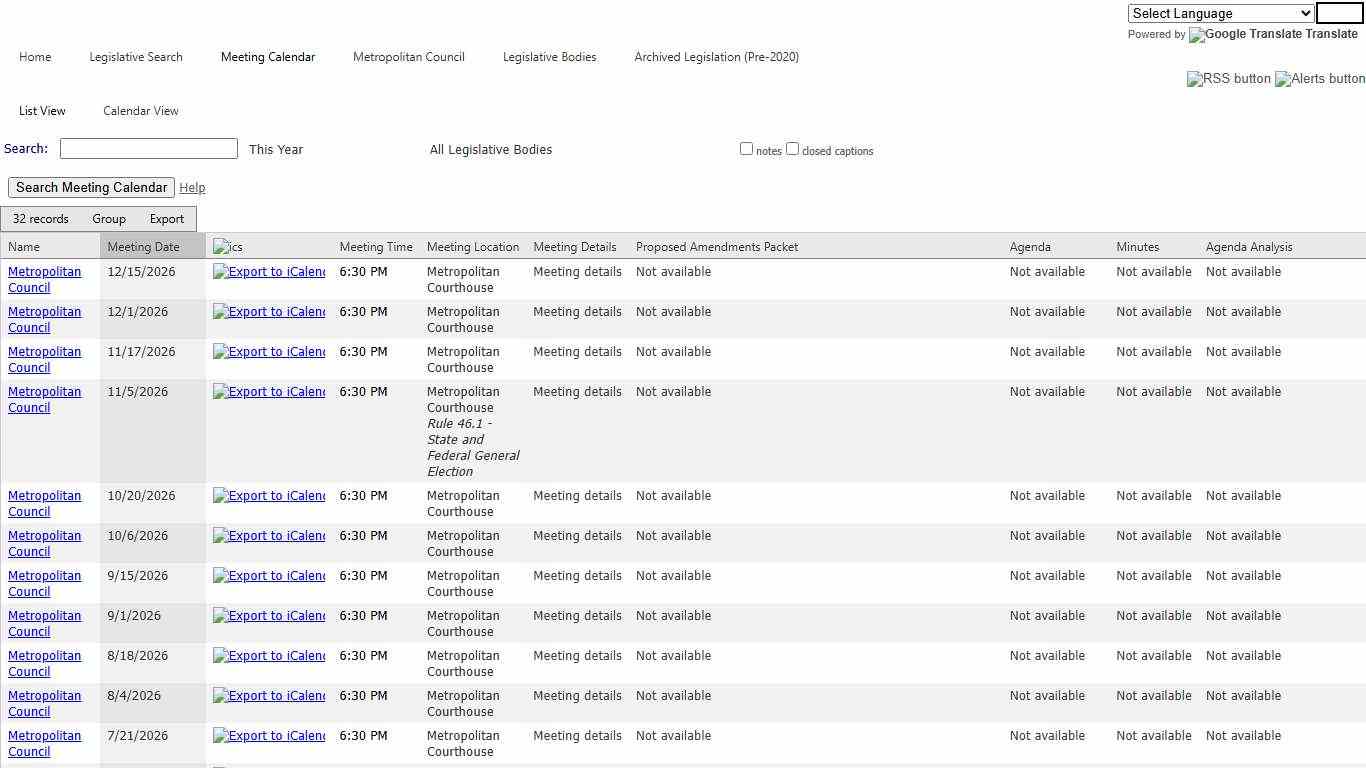Viewport: 1366px width, 768px height.
Task: Open the Select Language dropdown
Action: coord(1219,13)
